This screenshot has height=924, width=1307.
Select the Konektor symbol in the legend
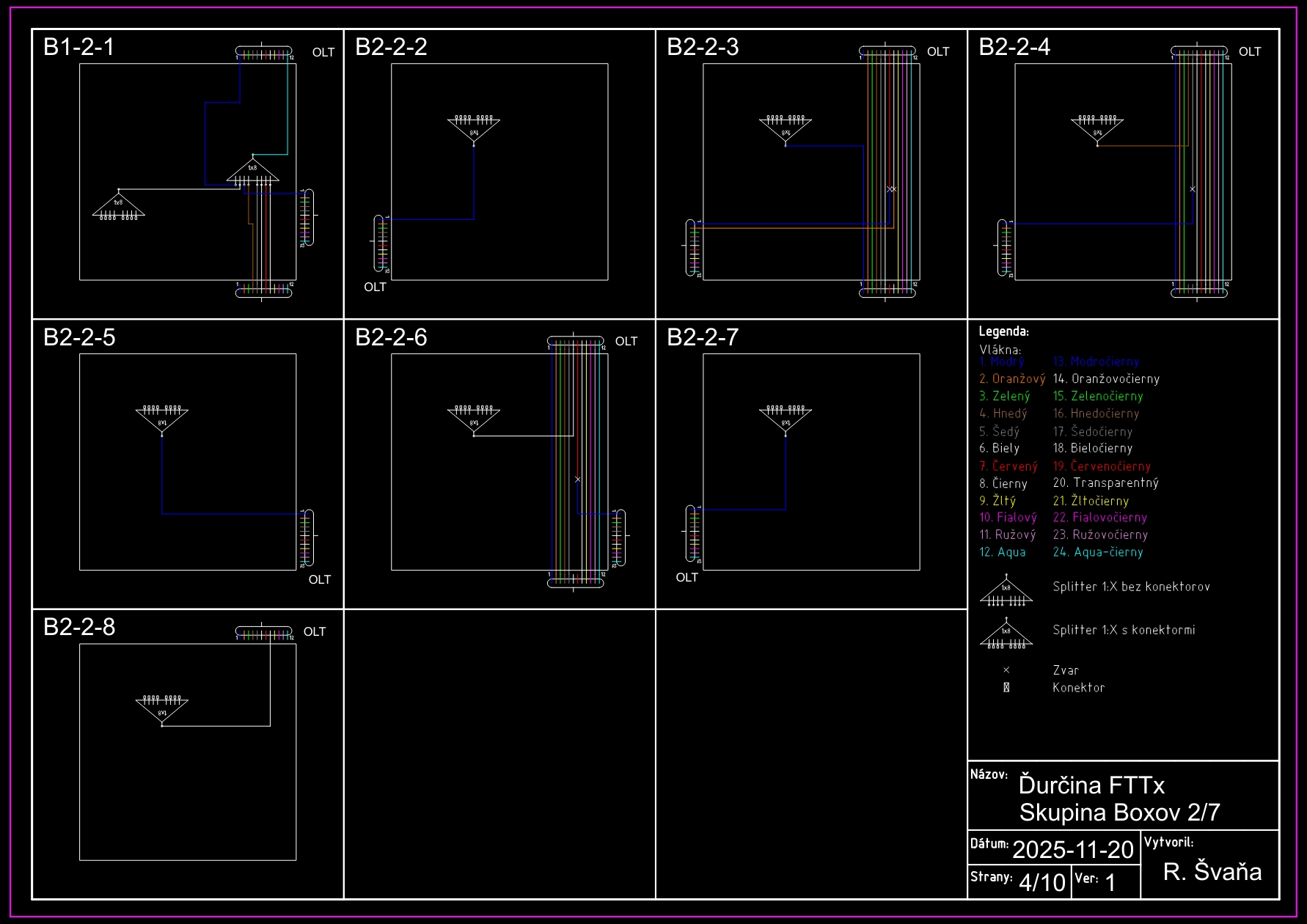(x=1006, y=688)
